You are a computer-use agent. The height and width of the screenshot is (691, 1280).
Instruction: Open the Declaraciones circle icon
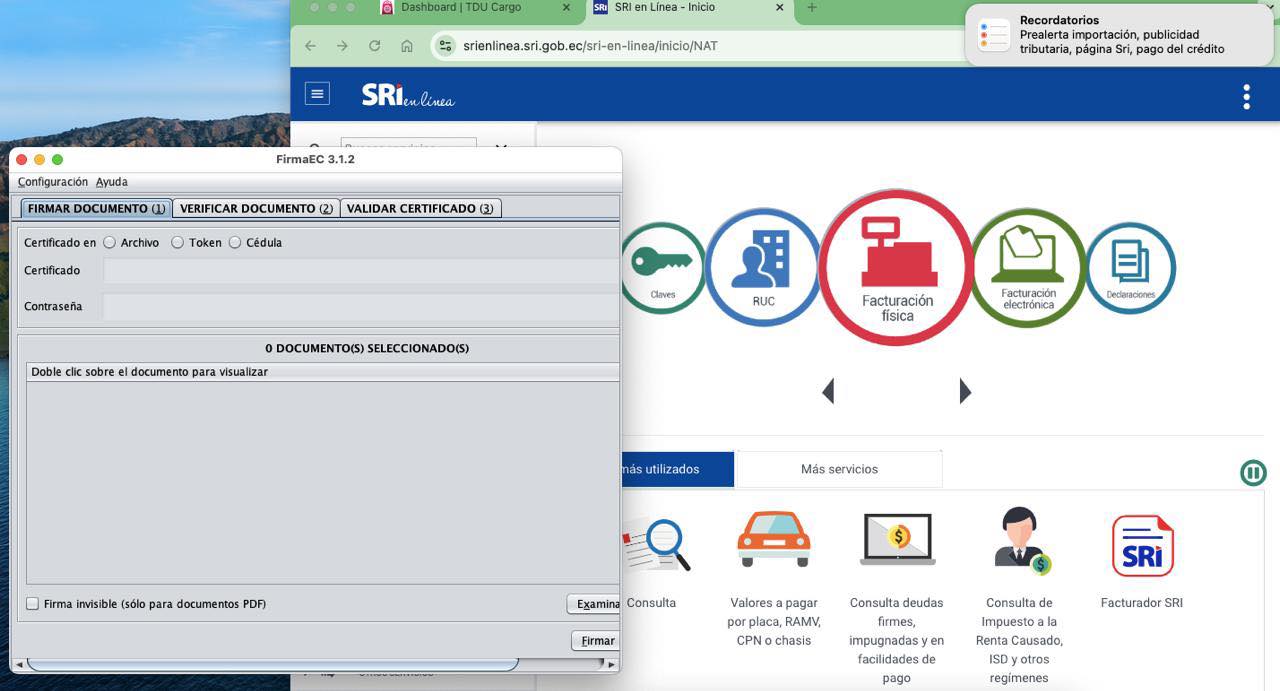click(x=1130, y=267)
